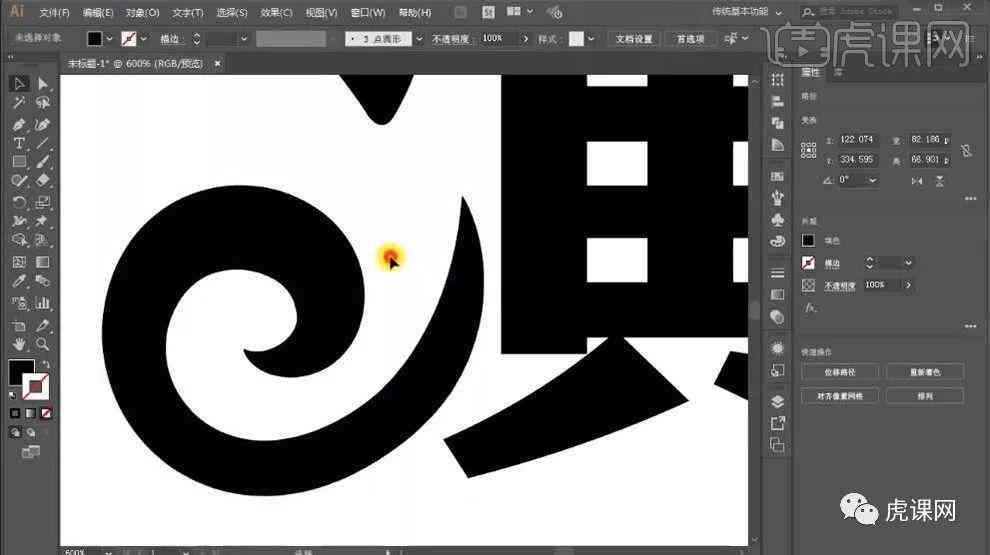Select the Gradient tool
Image resolution: width=990 pixels, height=555 pixels.
click(x=42, y=262)
